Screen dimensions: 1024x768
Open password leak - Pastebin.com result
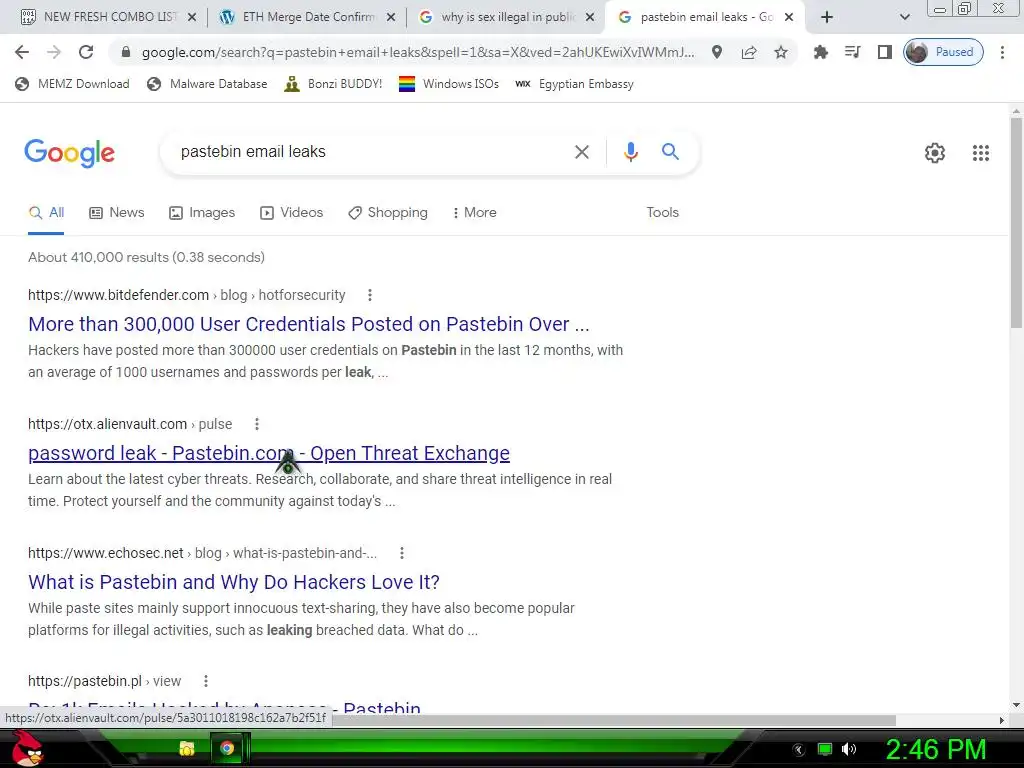pyautogui.click(x=269, y=453)
